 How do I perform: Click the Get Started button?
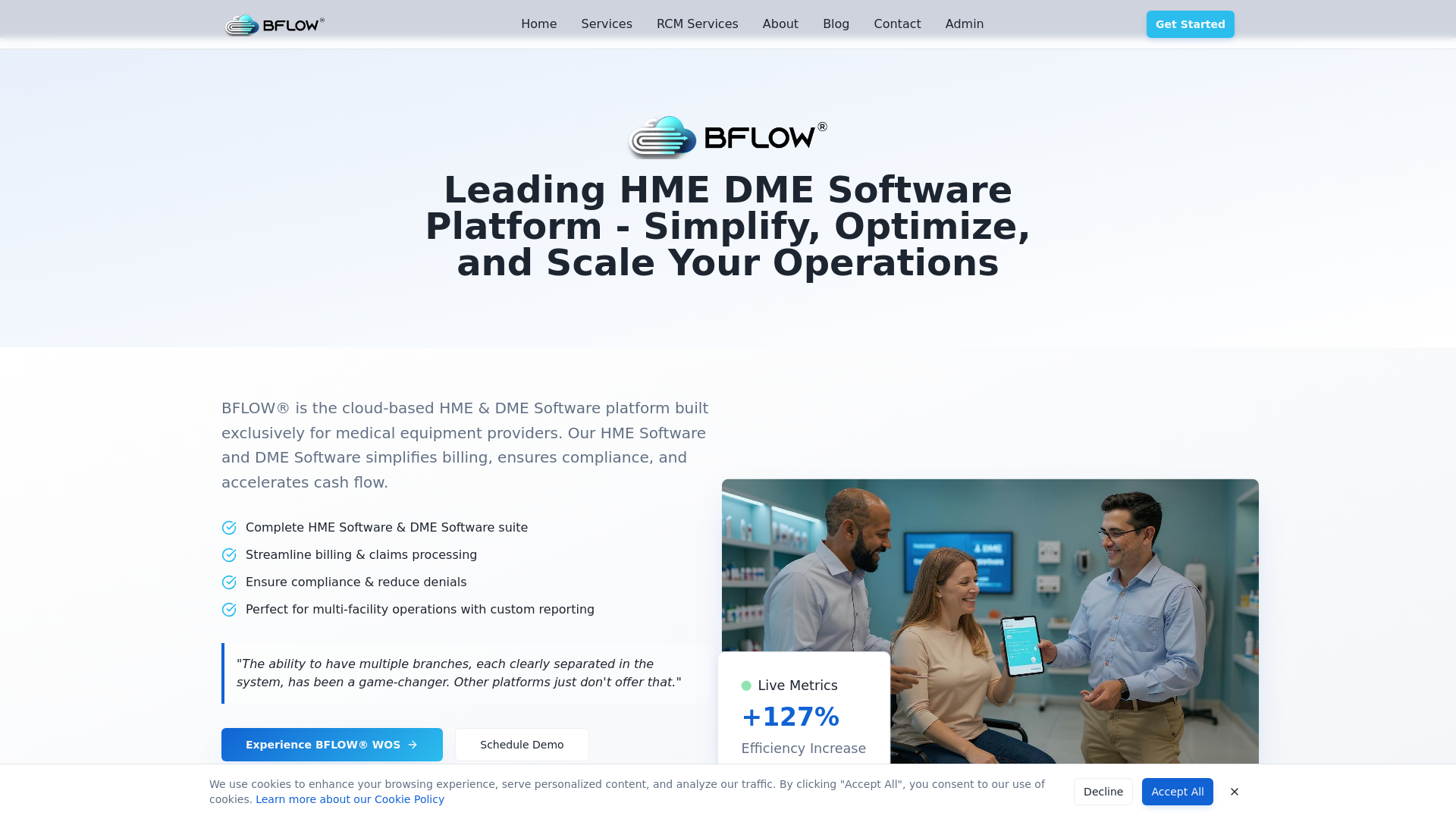pos(1190,24)
